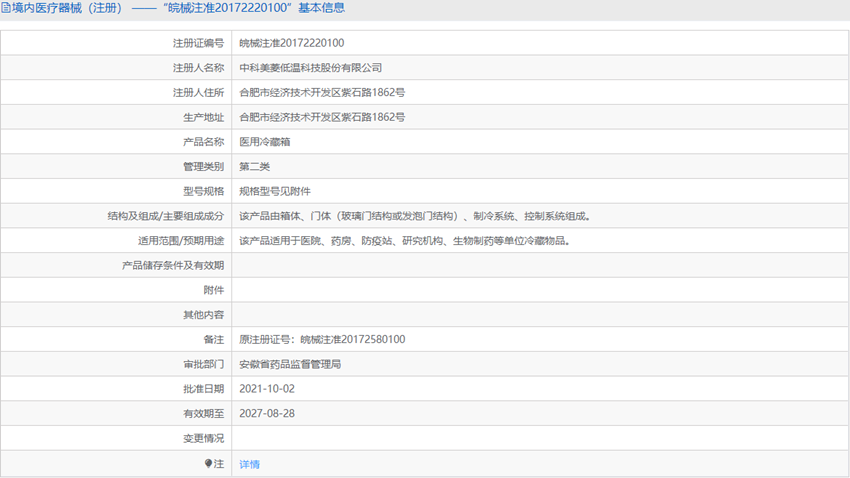Click the document icon beside 境内医疗器械 title
The width and height of the screenshot is (850, 478).
[x=6, y=8]
